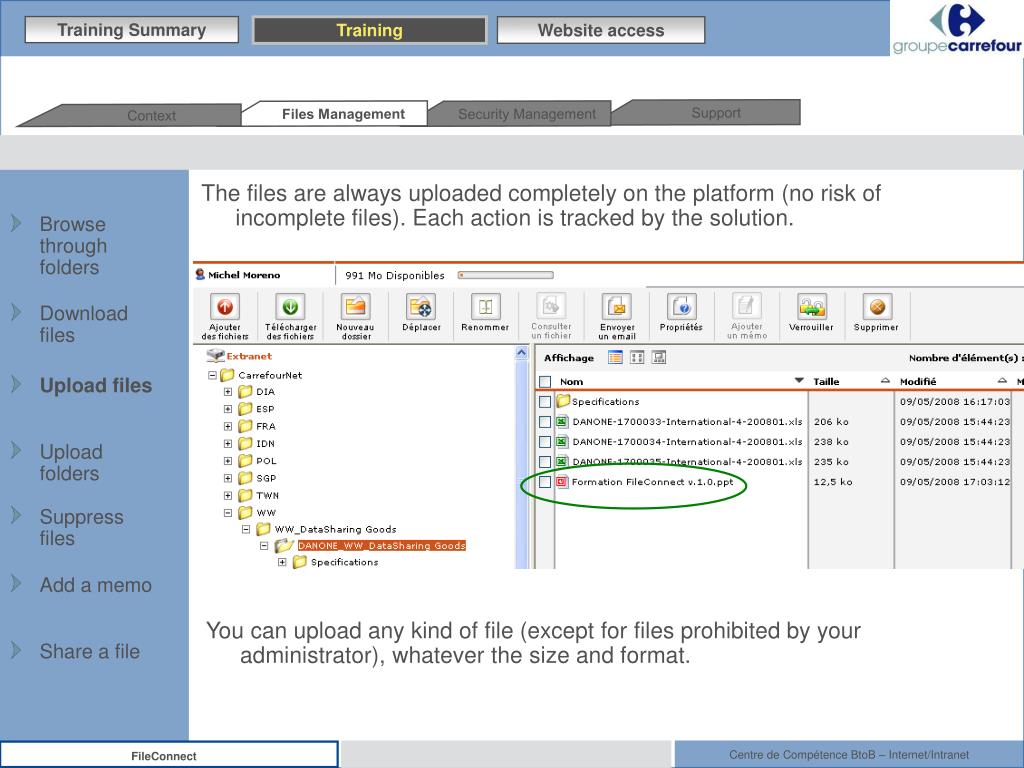Collapse the CarrefourNet tree node
The image size is (1024, 768).
tap(212, 375)
